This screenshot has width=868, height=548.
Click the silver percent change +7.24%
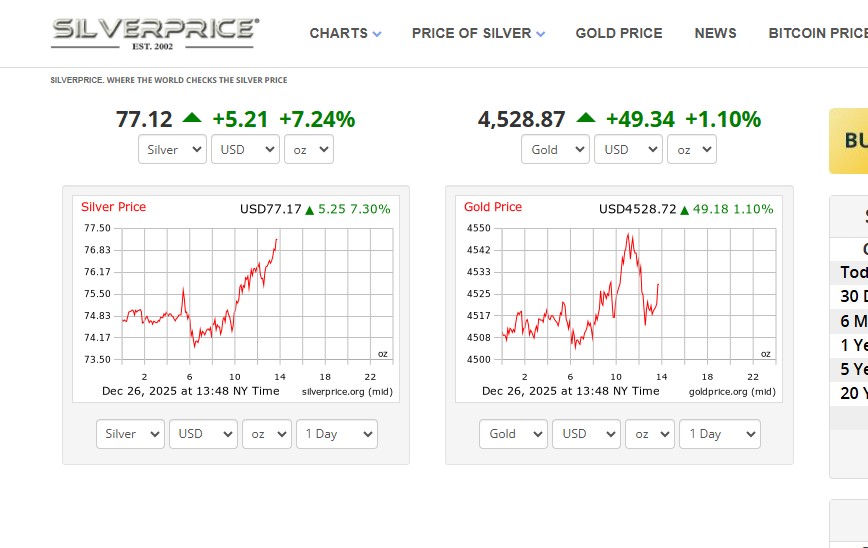pos(317,120)
